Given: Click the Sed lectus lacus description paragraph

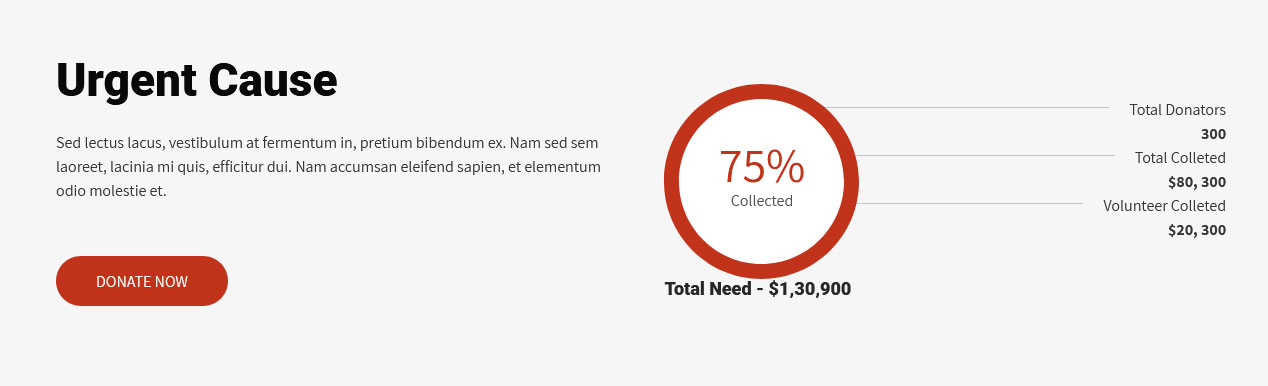Looking at the screenshot, I should point(329,167).
